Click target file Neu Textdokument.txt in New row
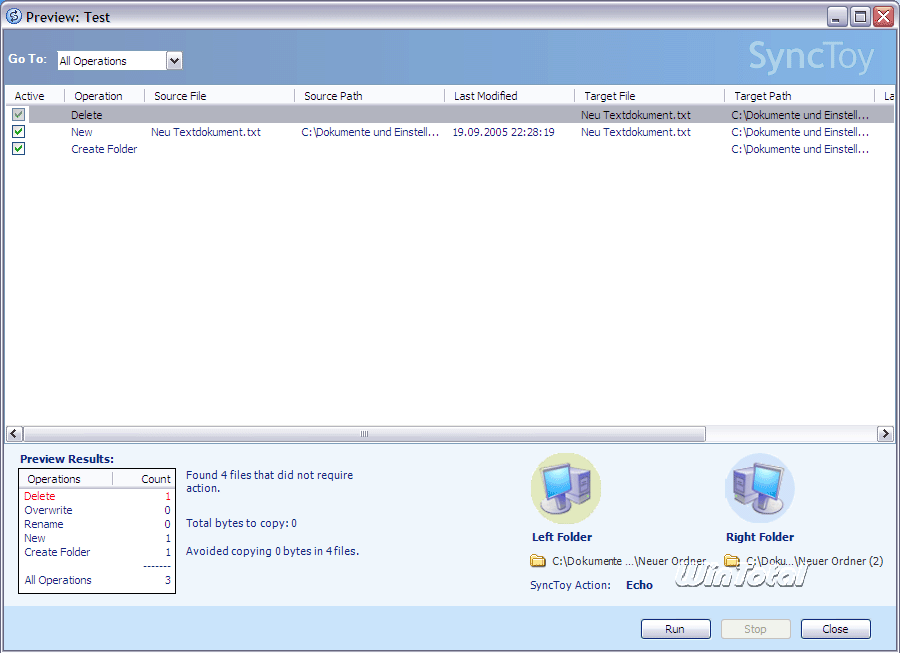 (636, 132)
